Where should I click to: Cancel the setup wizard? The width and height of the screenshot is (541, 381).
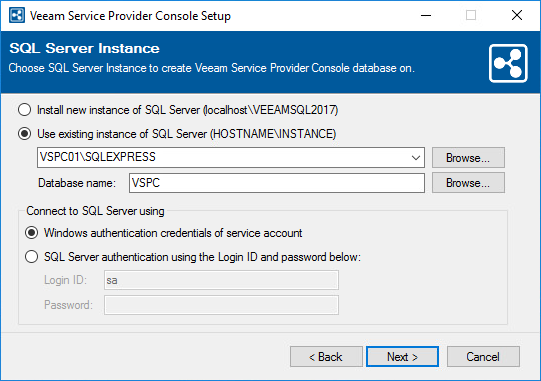(x=483, y=357)
